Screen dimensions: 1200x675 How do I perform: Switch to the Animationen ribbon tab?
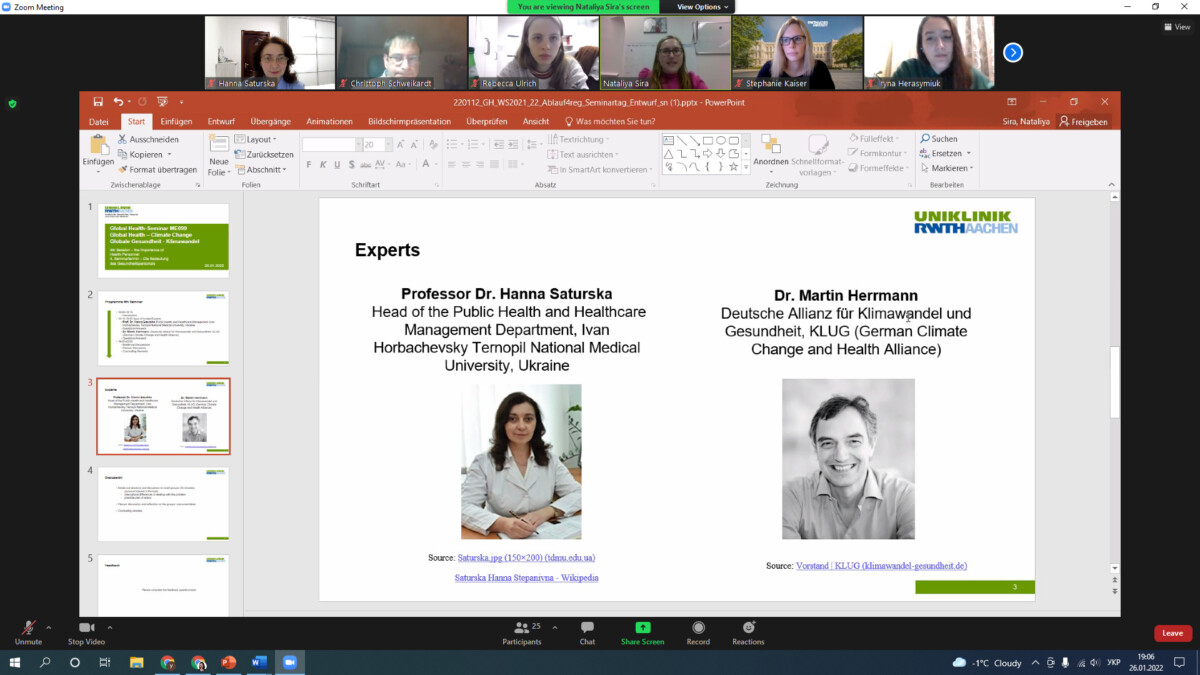click(x=329, y=121)
